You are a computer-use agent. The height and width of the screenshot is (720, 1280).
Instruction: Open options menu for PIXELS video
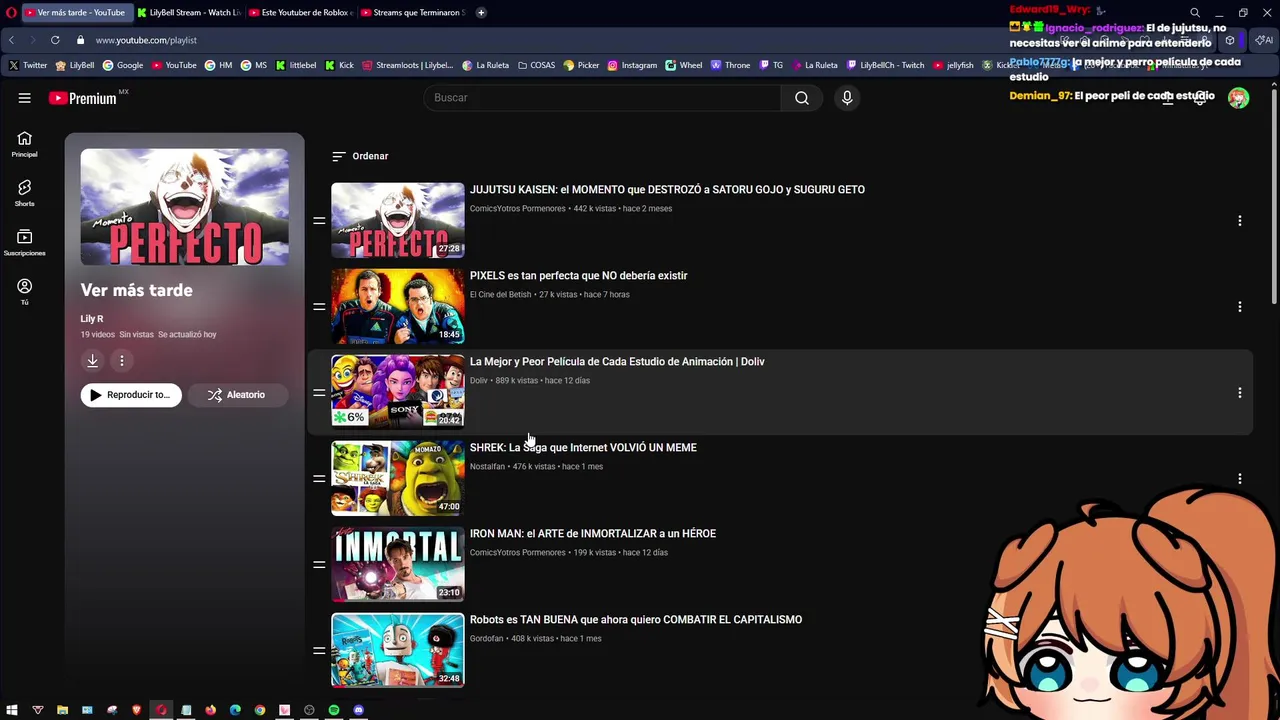pyautogui.click(x=1240, y=307)
